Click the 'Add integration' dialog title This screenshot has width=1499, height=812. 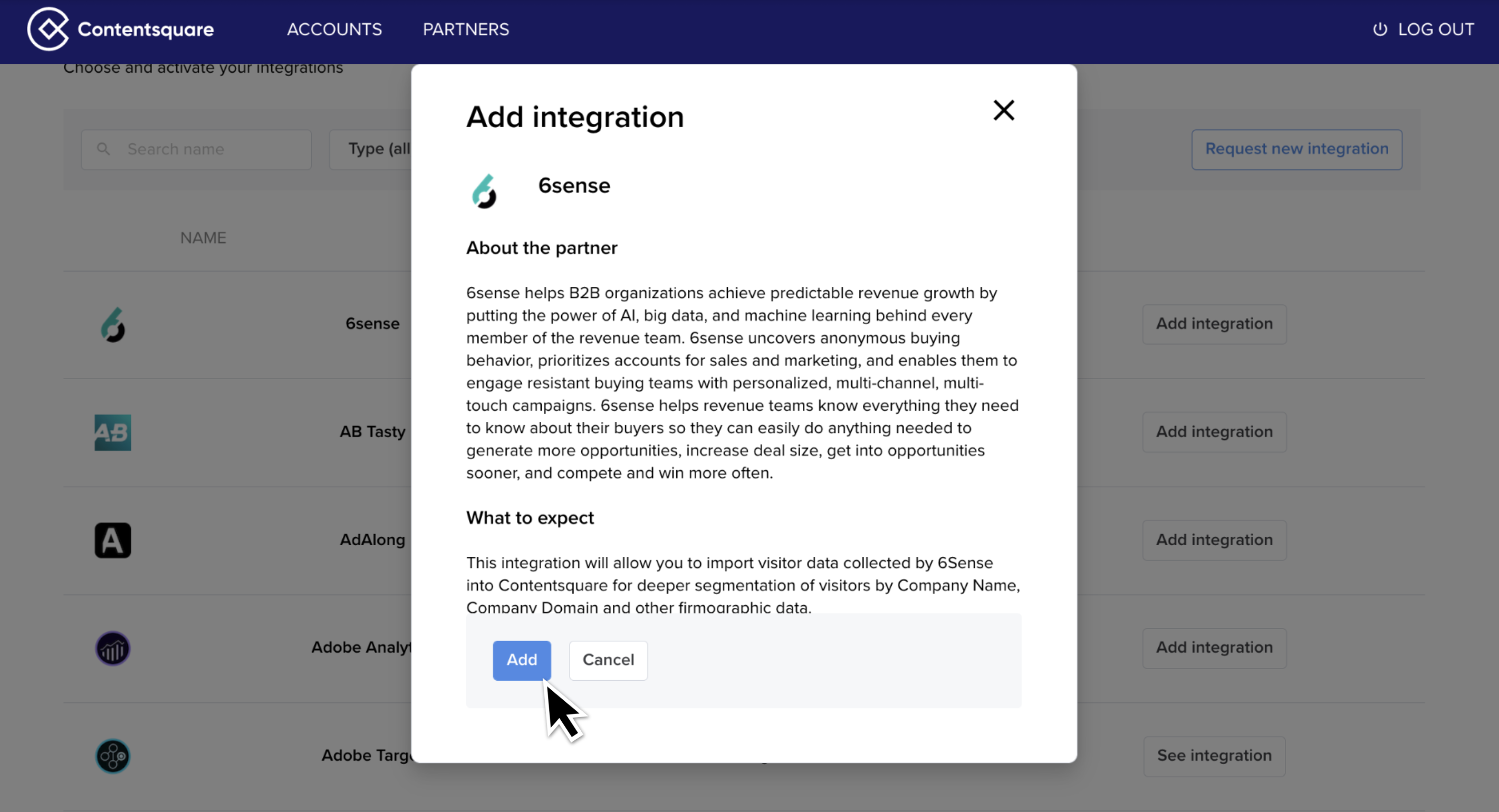click(x=574, y=117)
